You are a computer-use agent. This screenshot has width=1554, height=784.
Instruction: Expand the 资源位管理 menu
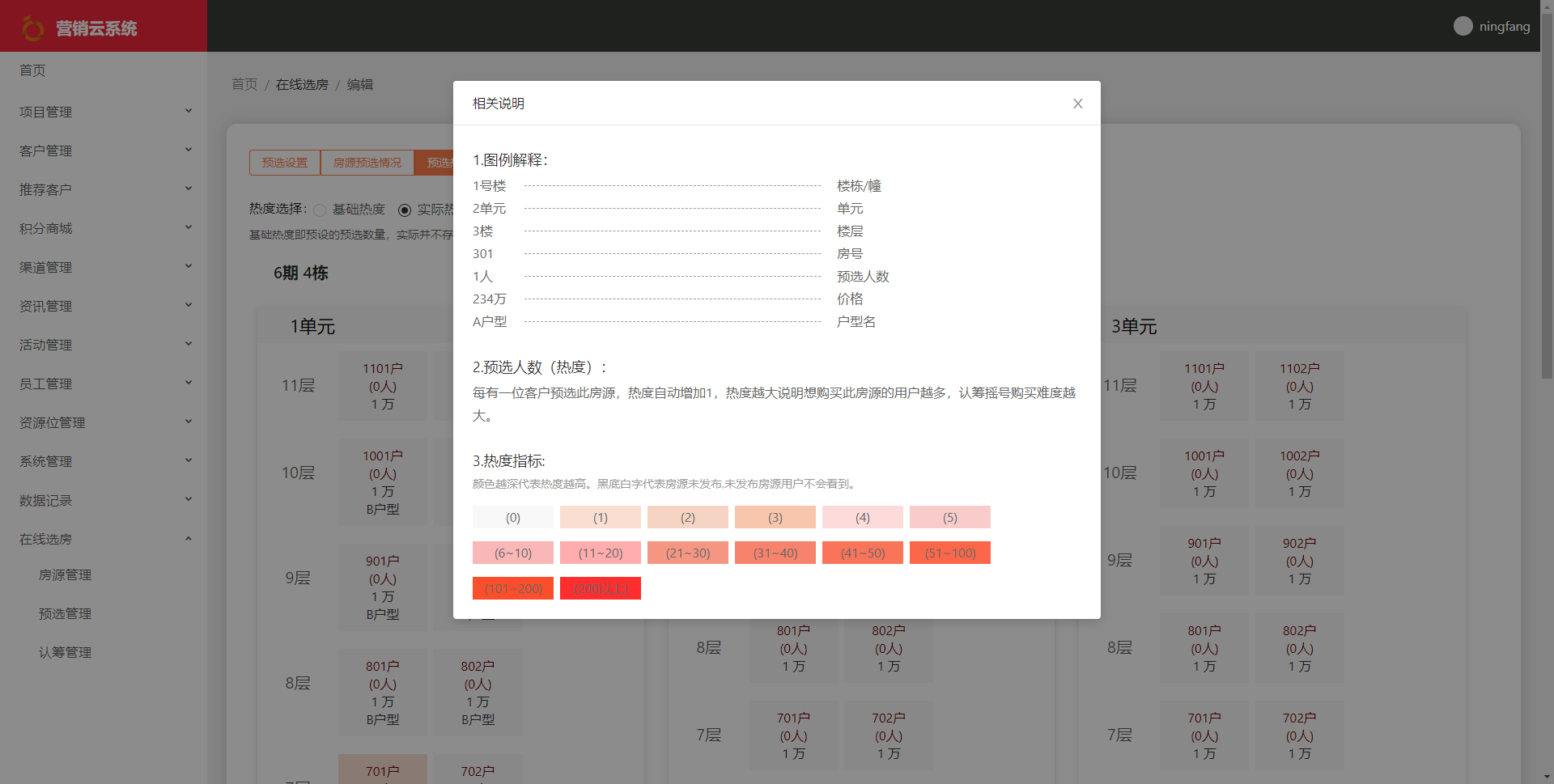(x=104, y=422)
